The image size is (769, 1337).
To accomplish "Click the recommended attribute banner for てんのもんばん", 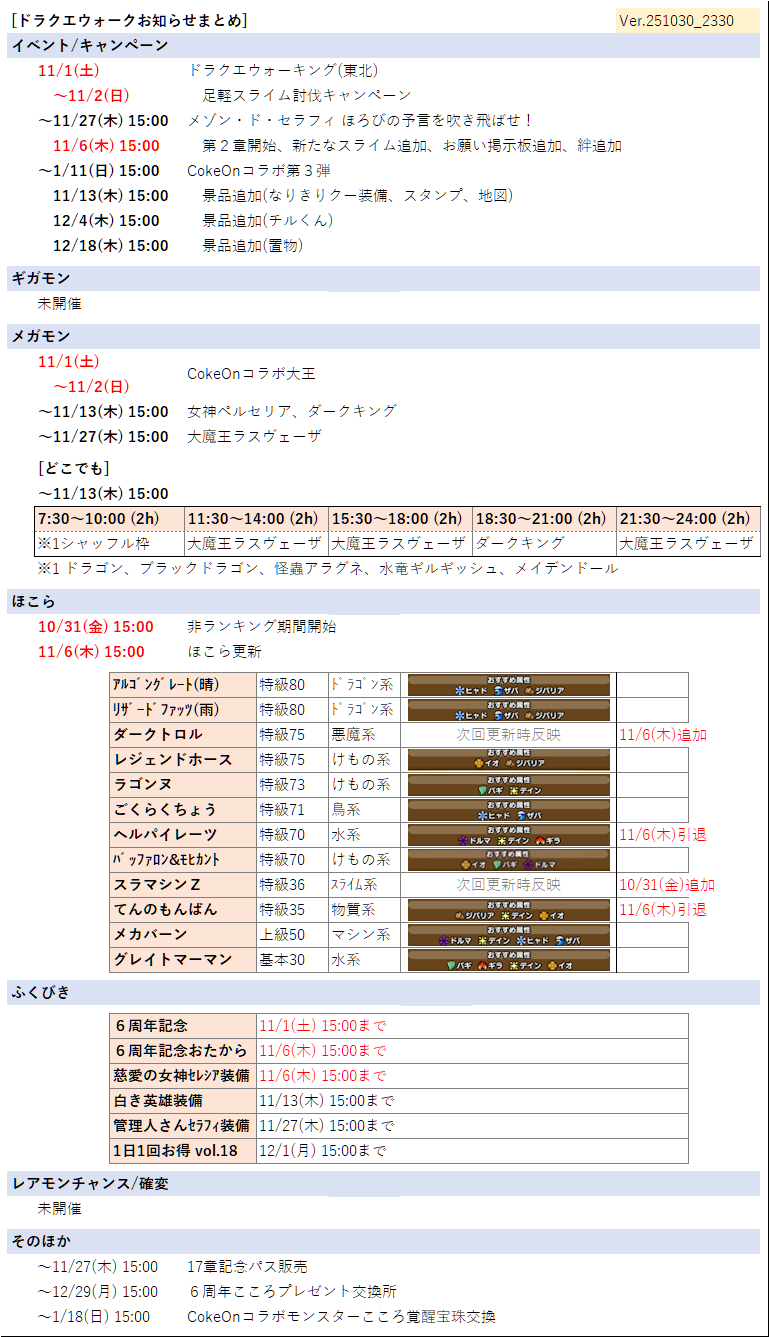I will (508, 910).
